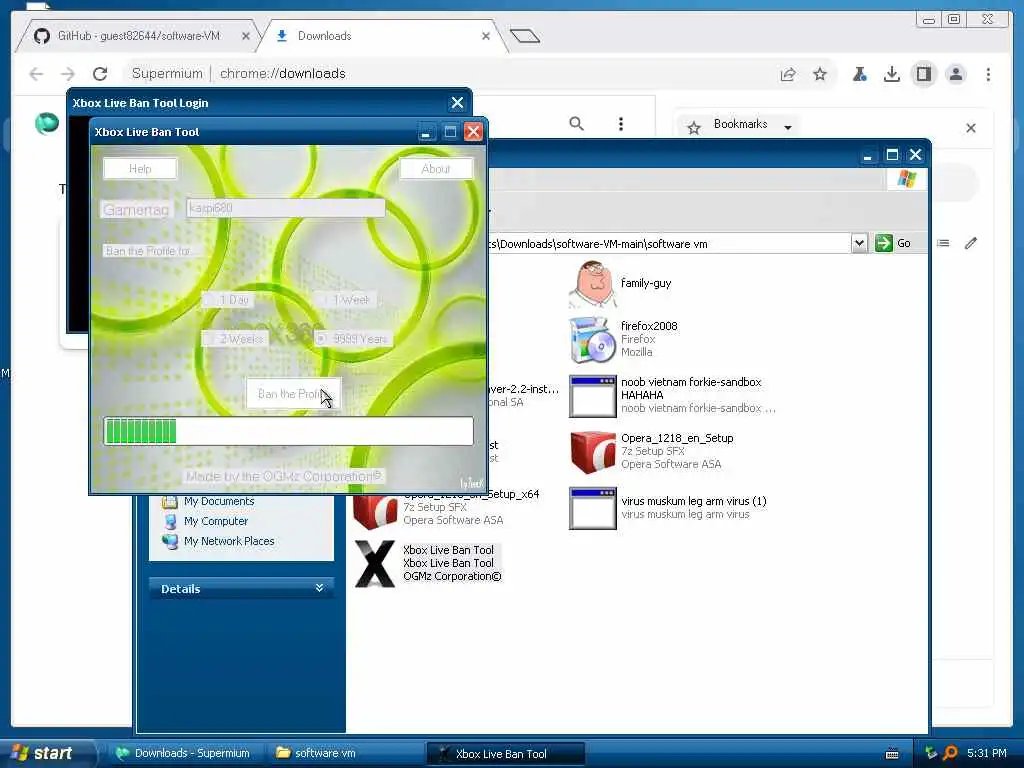Select the 1 Day ban option
The width and height of the screenshot is (1024, 768).
[229, 300]
